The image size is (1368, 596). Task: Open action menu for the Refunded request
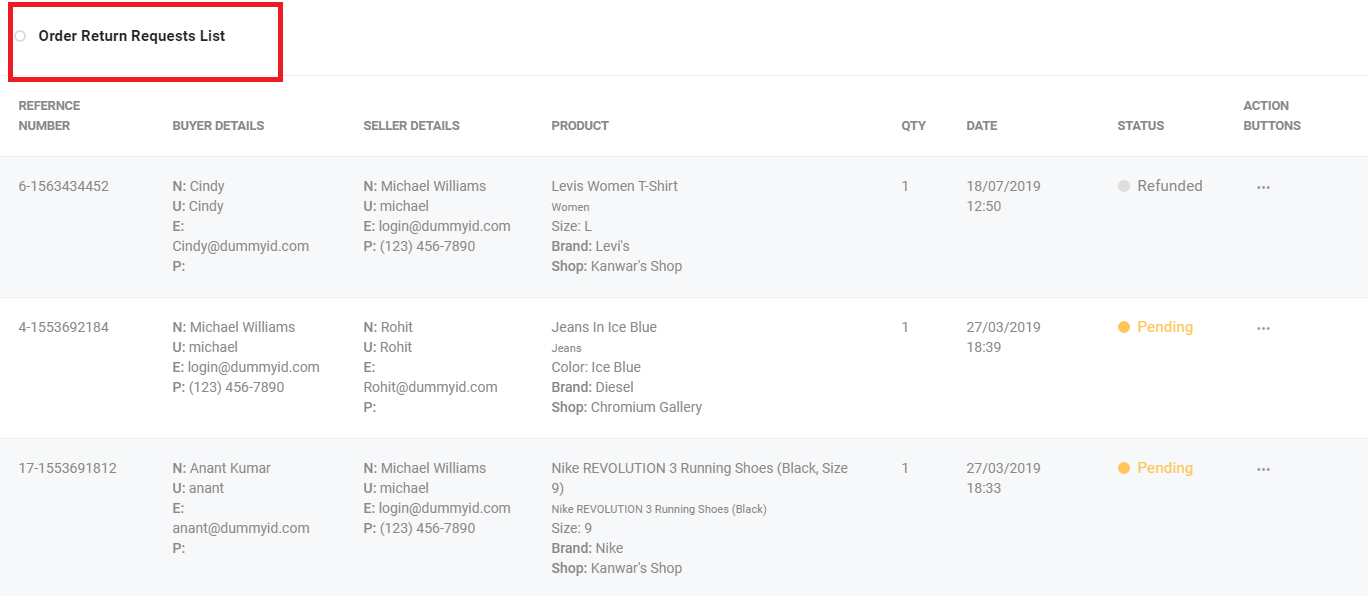[x=1263, y=187]
